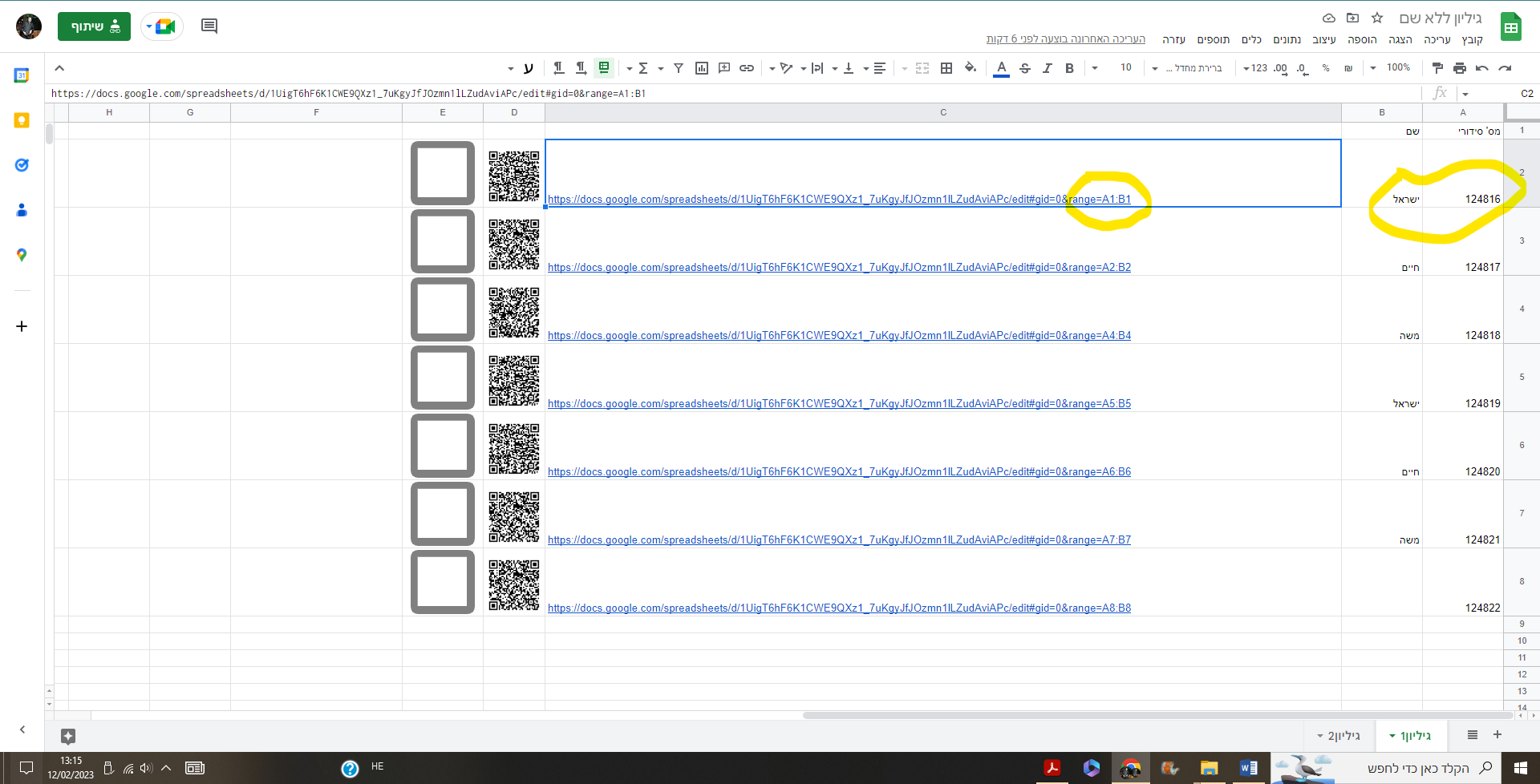Image resolution: width=1540 pixels, height=784 pixels.
Task: Open the link ending in range=A8:B8
Action: click(839, 608)
